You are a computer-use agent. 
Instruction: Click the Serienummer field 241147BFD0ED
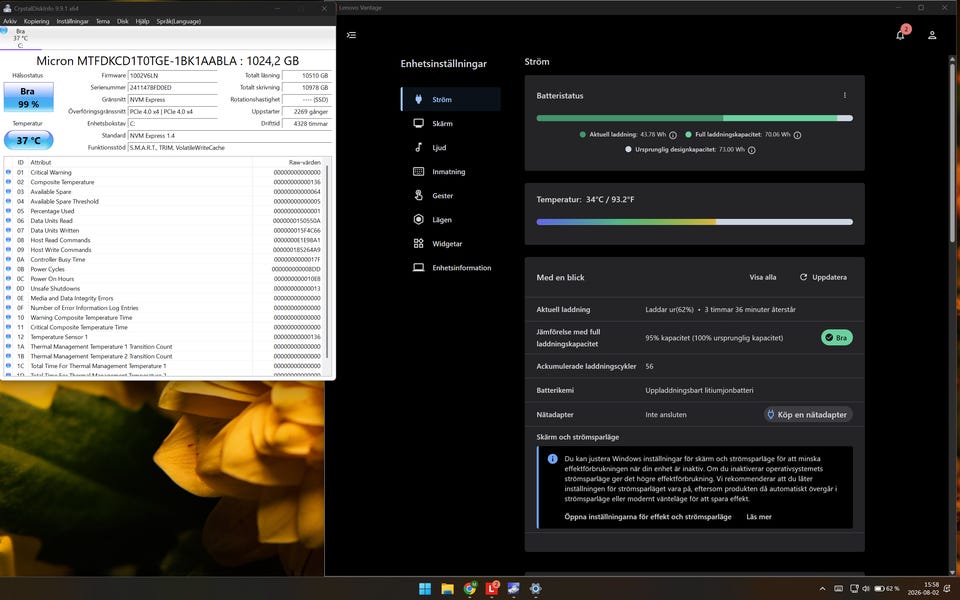click(173, 88)
